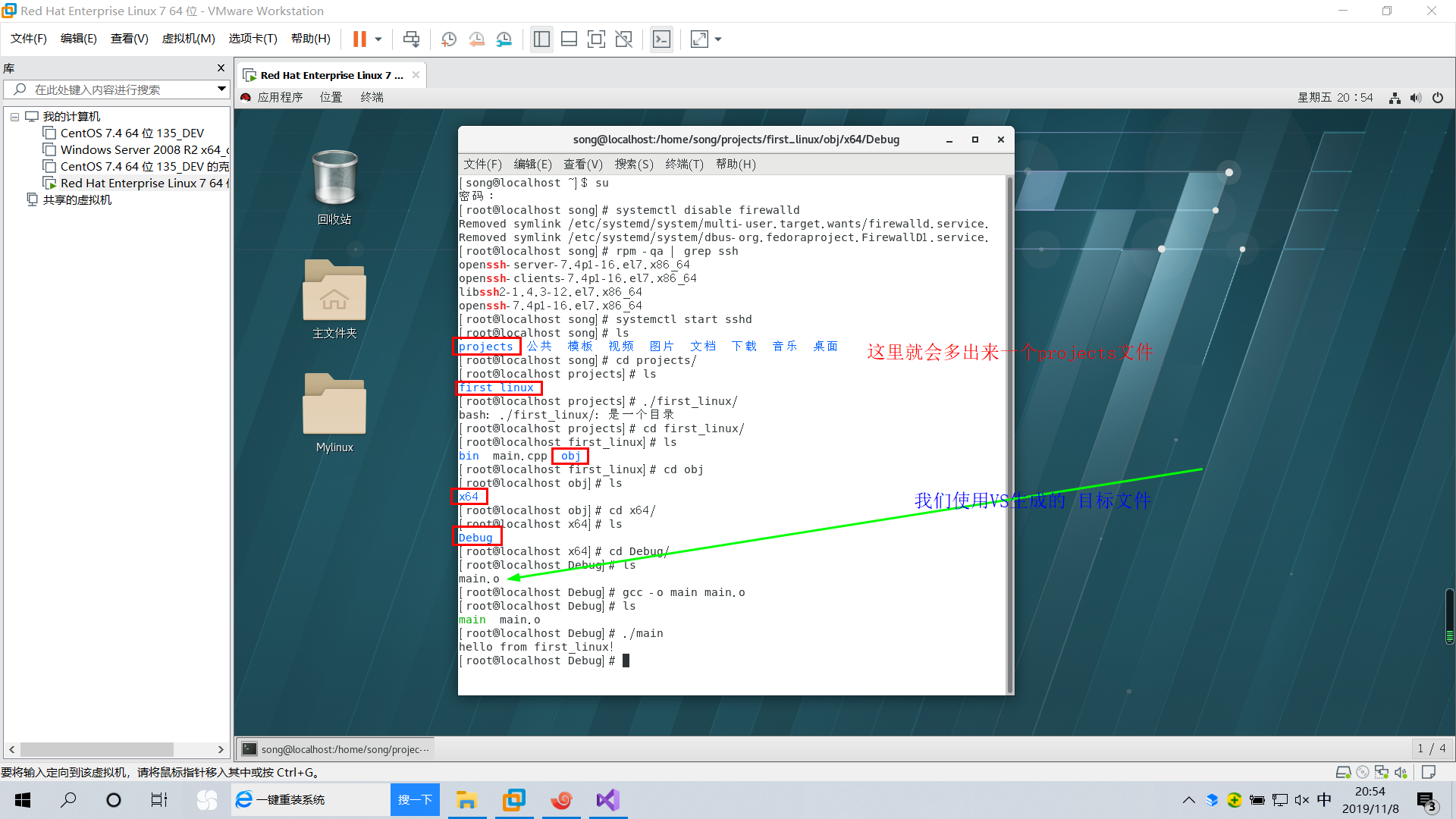Click the 应用程序 applications button
Image resolution: width=1456 pixels, height=819 pixels.
click(279, 97)
